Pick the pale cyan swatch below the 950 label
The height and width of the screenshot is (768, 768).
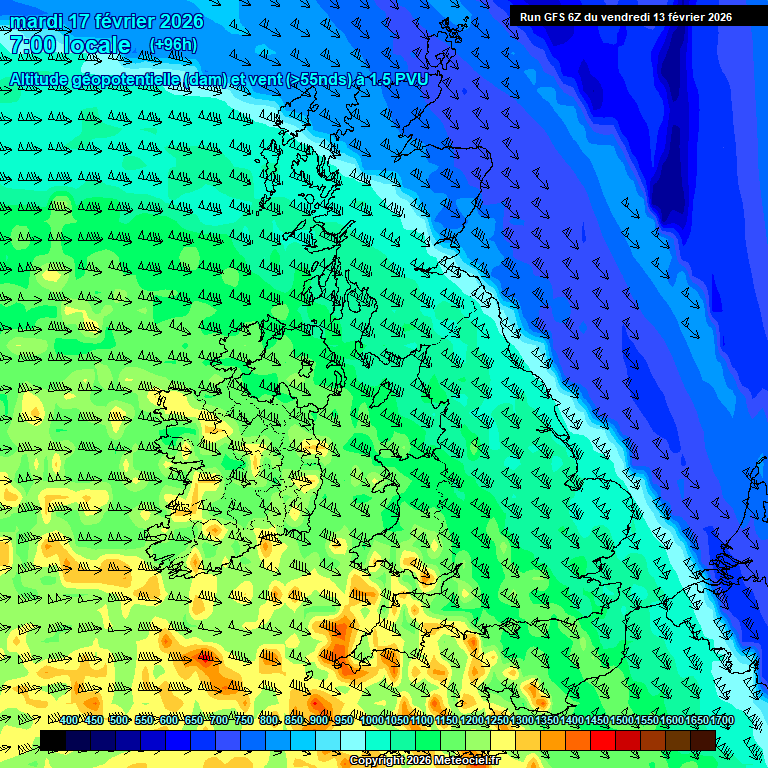[x=353, y=740]
